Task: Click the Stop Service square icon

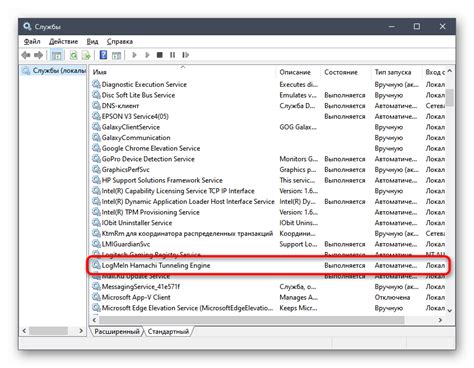Action: coord(160,55)
